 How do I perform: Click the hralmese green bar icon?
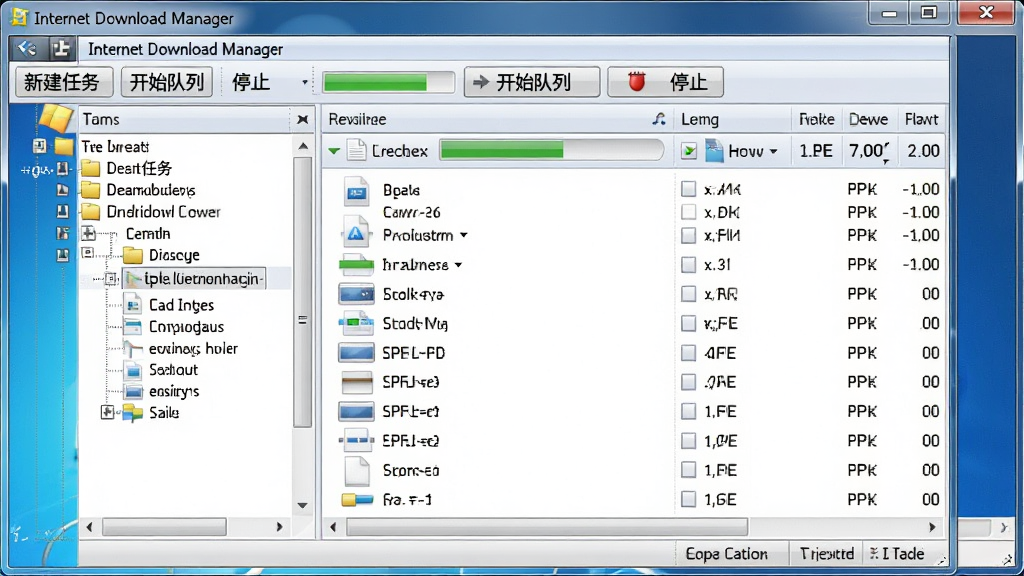click(x=357, y=264)
